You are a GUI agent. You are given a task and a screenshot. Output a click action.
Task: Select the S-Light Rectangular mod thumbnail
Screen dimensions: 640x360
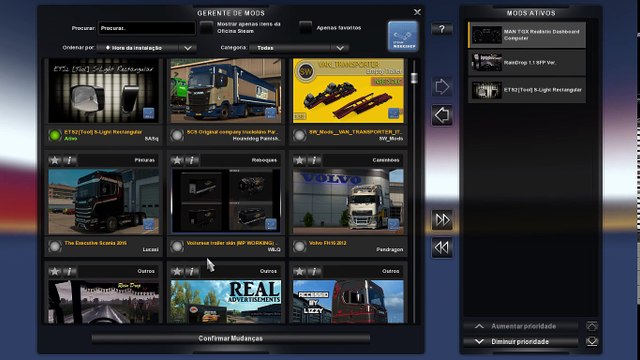point(104,91)
